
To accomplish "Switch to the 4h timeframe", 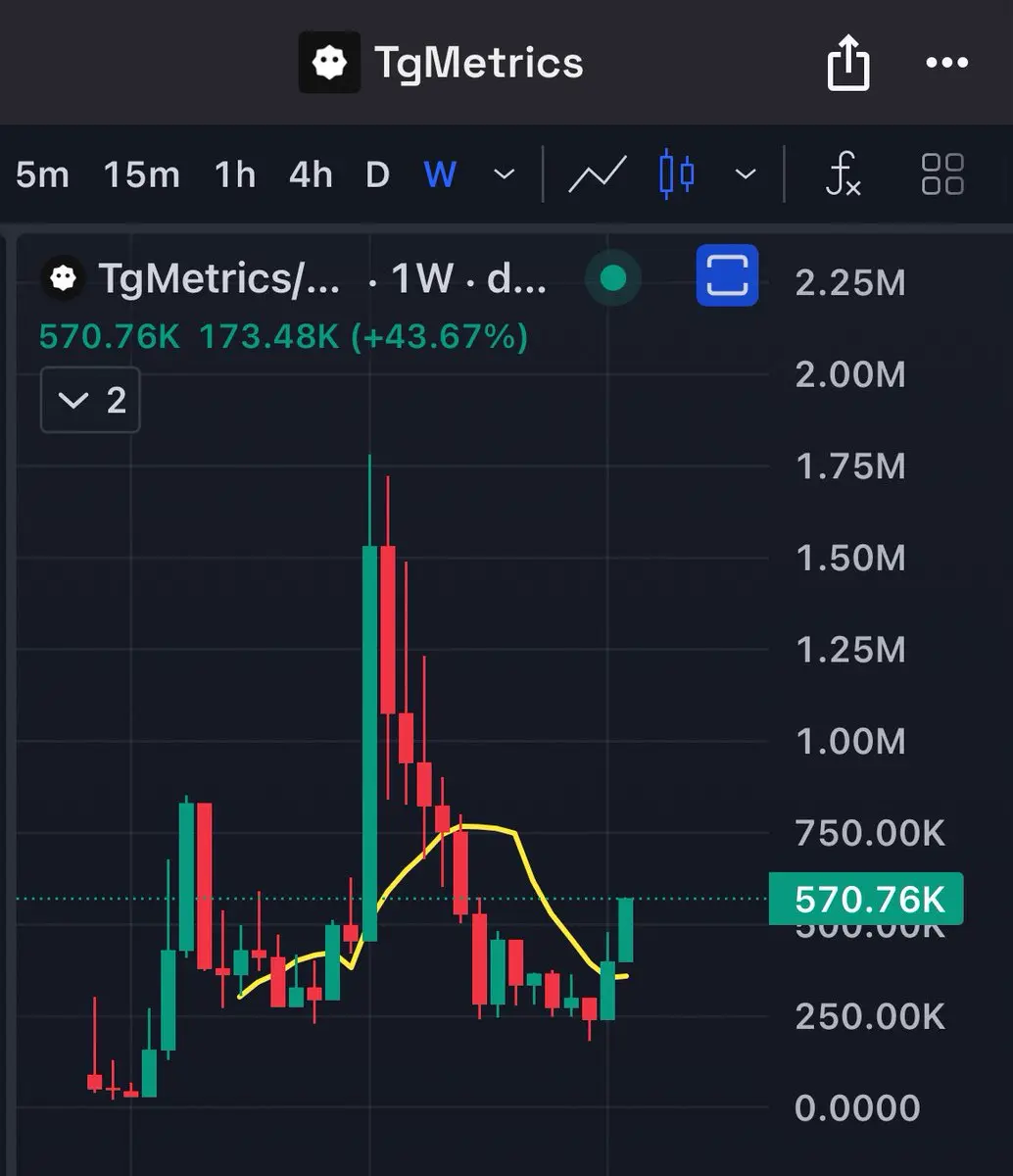I will tap(310, 175).
